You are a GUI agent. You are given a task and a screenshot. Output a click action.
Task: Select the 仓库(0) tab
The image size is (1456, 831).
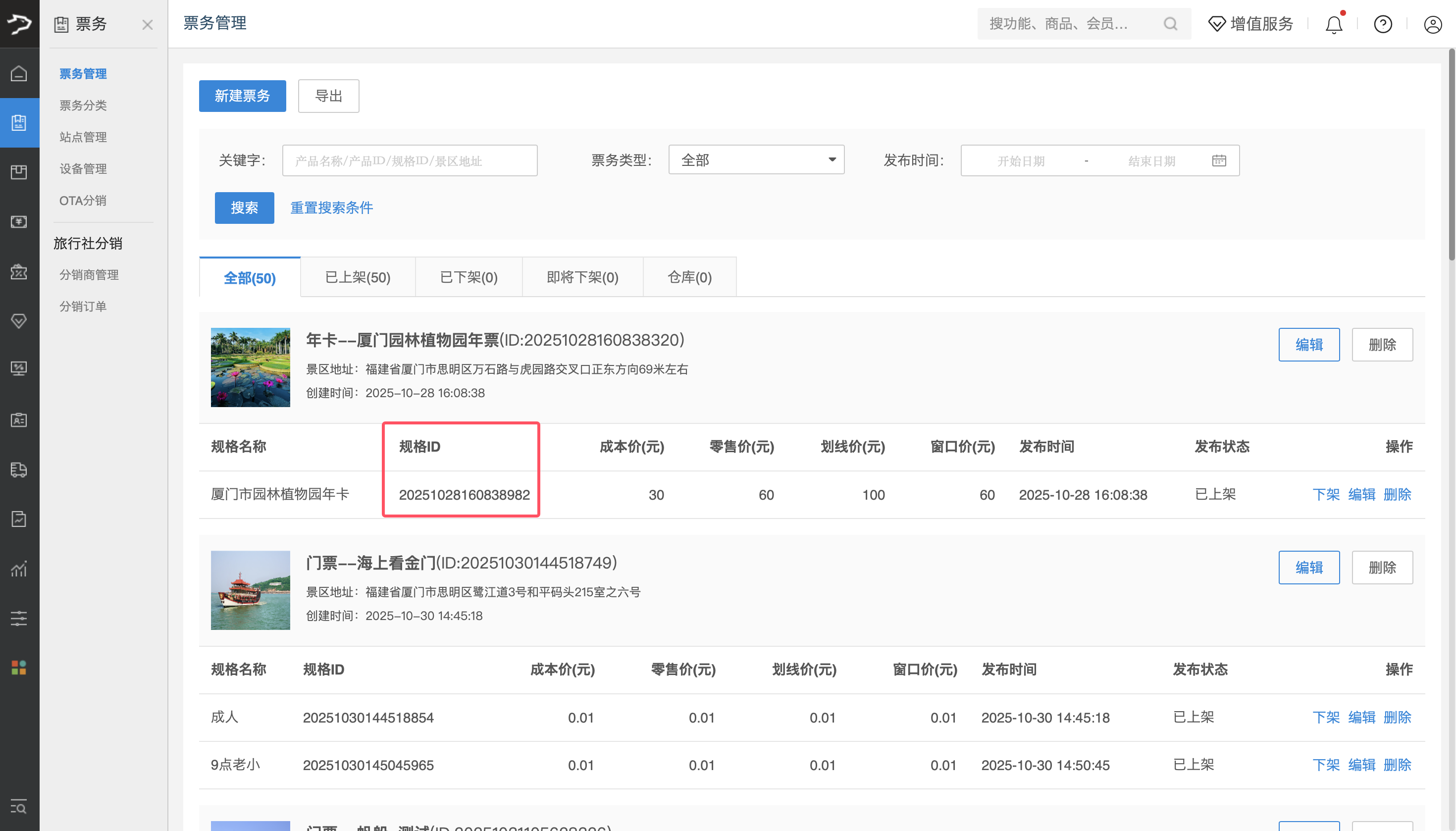point(689,277)
